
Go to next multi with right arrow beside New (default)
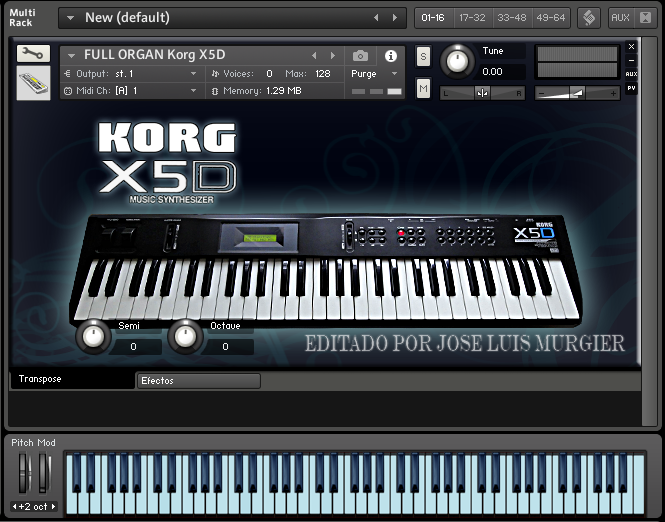[x=395, y=18]
